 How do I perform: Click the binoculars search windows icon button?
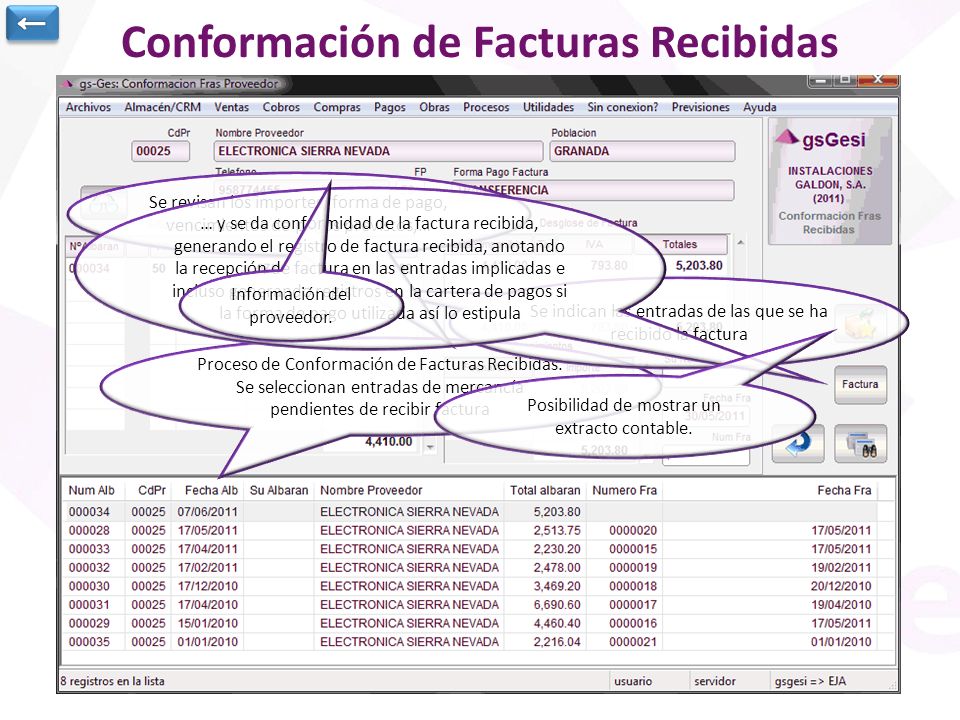[x=860, y=443]
